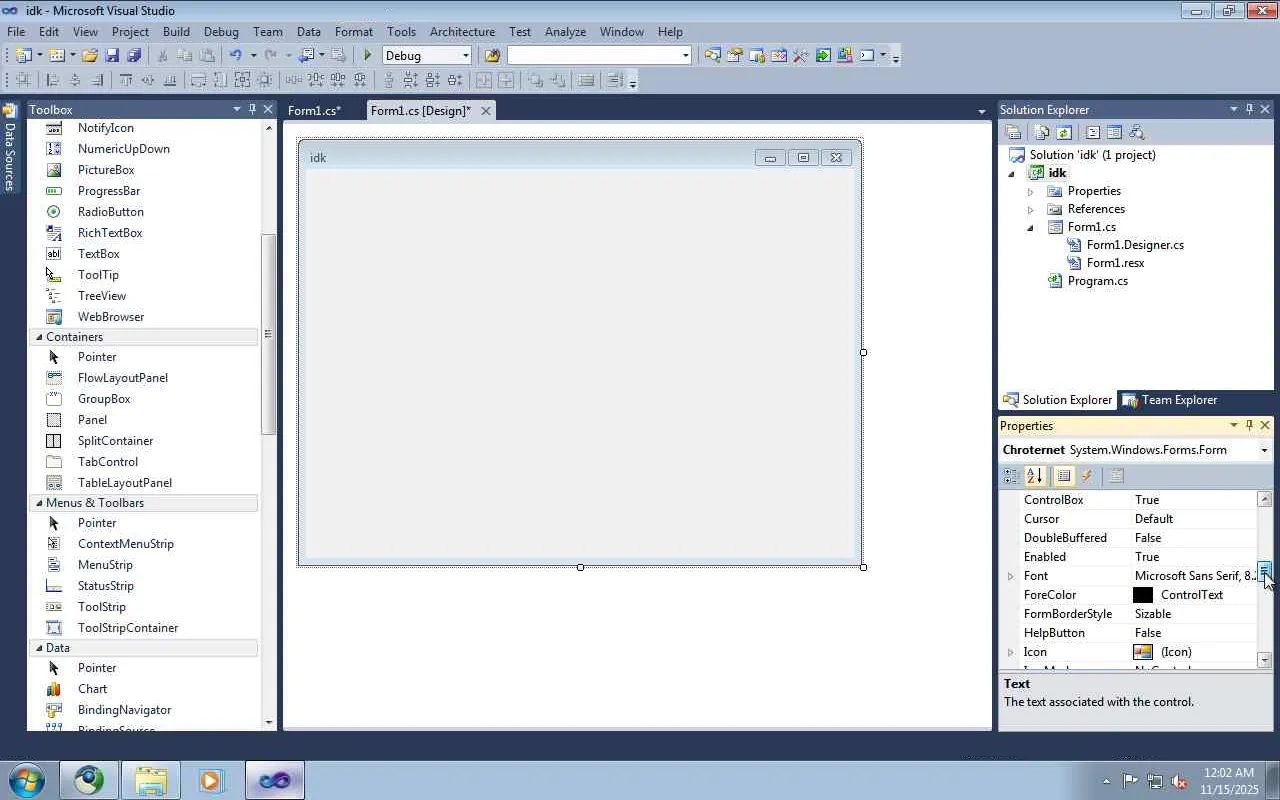Select the WebBrowser control in Toolbox
This screenshot has width=1280, height=800.
111,317
